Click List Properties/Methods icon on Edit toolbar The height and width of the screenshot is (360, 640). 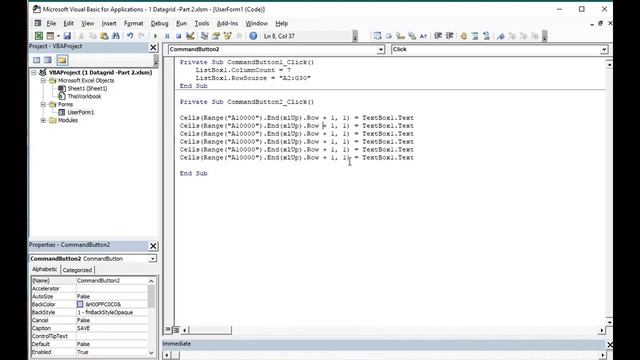tap(377, 36)
